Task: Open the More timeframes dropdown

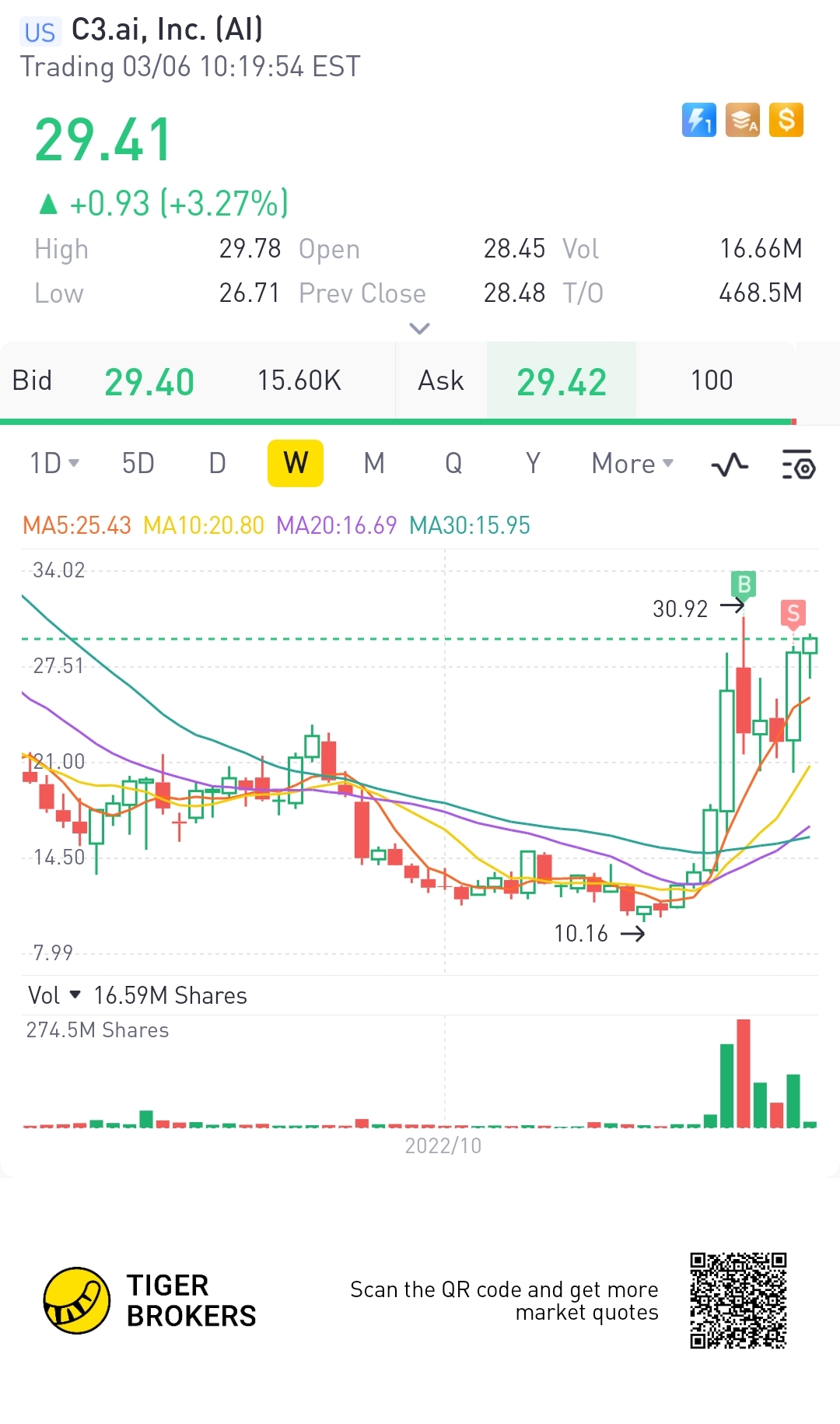Action: 632,464
